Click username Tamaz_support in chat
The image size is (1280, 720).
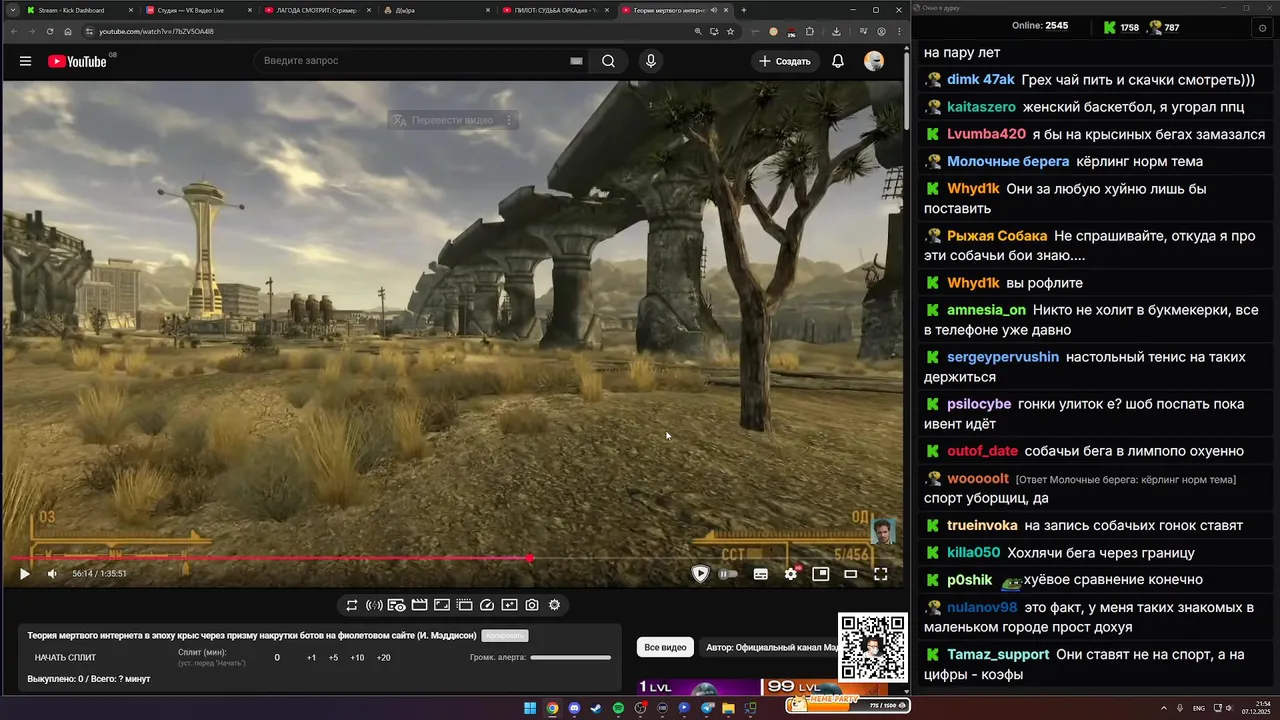click(x=998, y=655)
